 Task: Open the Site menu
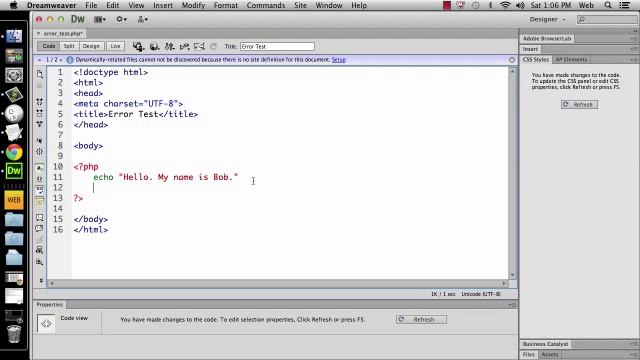[300, 5]
